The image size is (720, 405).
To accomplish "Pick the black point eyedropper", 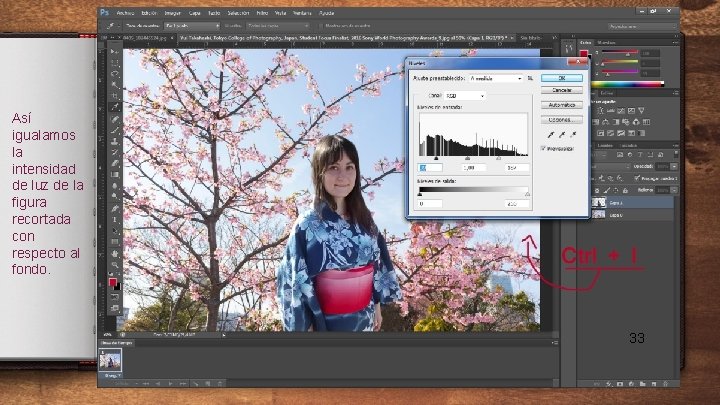I will coord(549,133).
